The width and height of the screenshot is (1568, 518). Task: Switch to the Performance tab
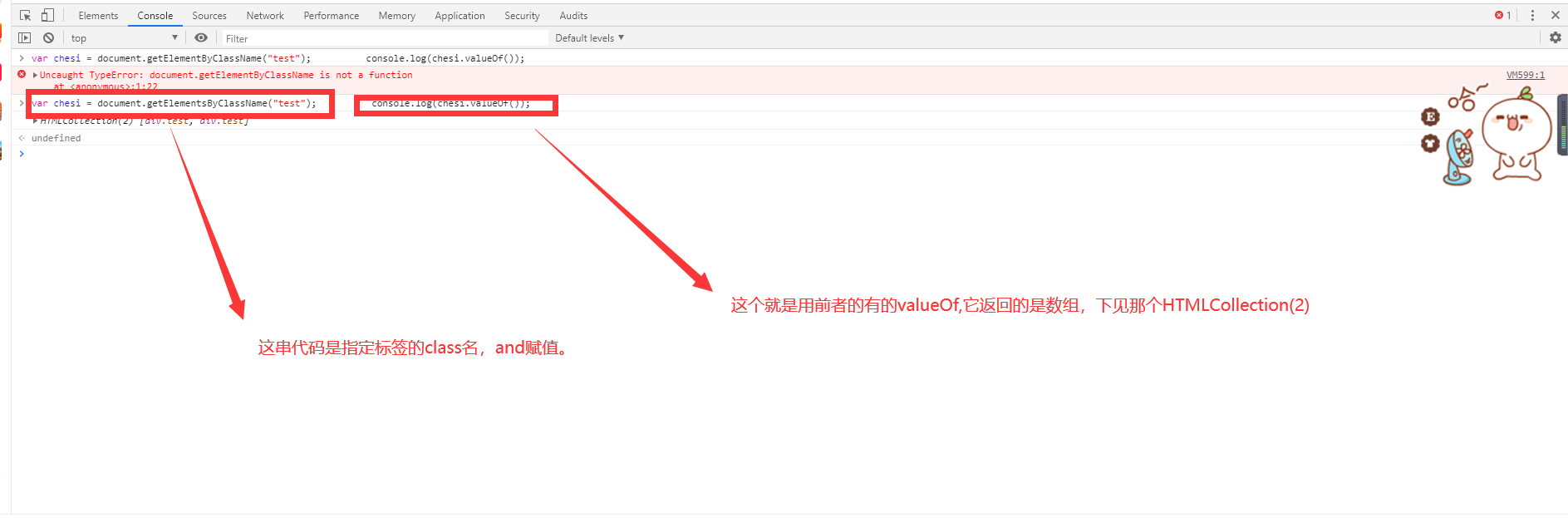[332, 15]
